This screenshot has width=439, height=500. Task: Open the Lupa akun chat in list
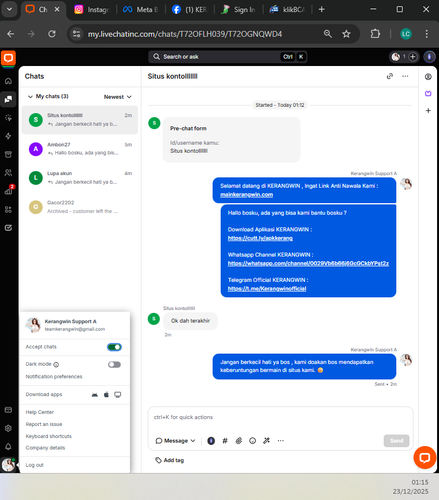(x=80, y=178)
